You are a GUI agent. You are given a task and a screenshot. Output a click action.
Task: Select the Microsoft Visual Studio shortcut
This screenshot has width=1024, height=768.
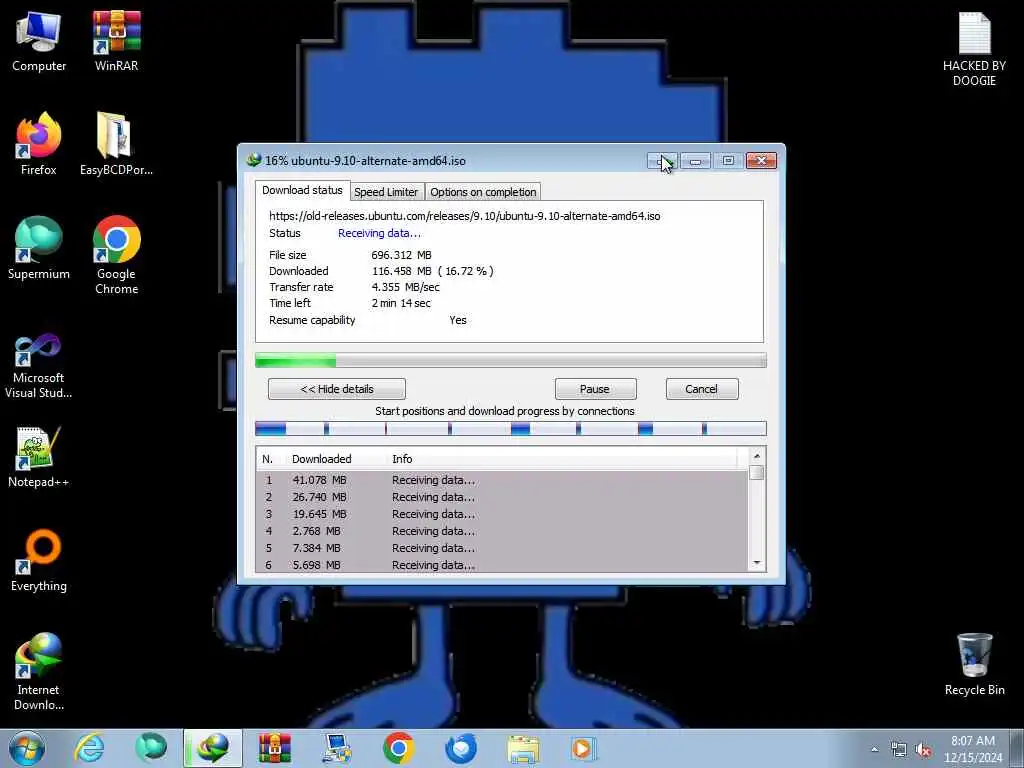(x=39, y=366)
